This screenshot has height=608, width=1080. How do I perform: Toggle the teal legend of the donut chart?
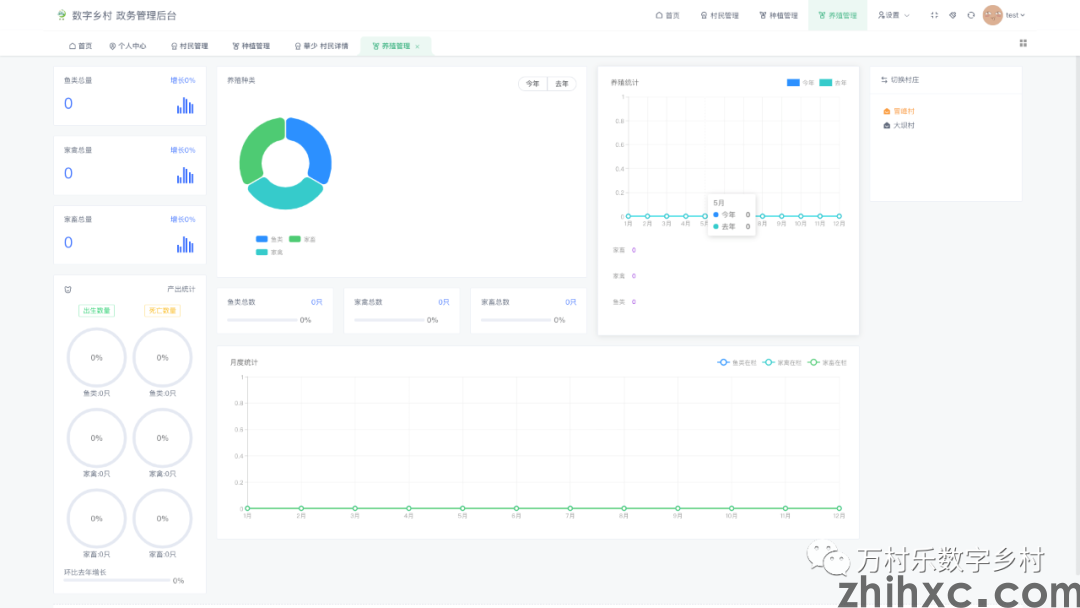(x=269, y=252)
